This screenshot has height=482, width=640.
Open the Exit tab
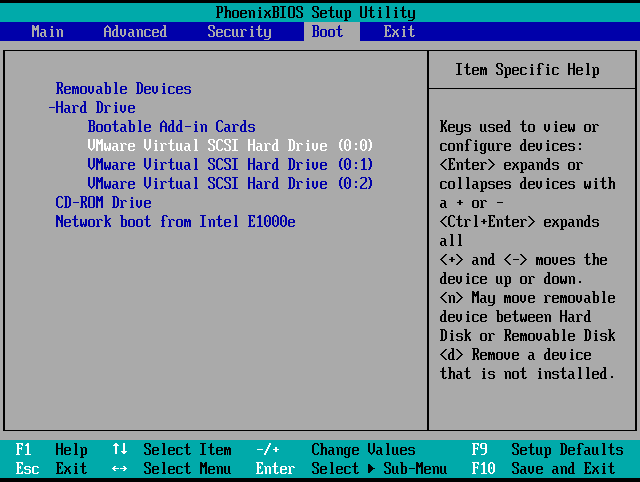point(399,32)
